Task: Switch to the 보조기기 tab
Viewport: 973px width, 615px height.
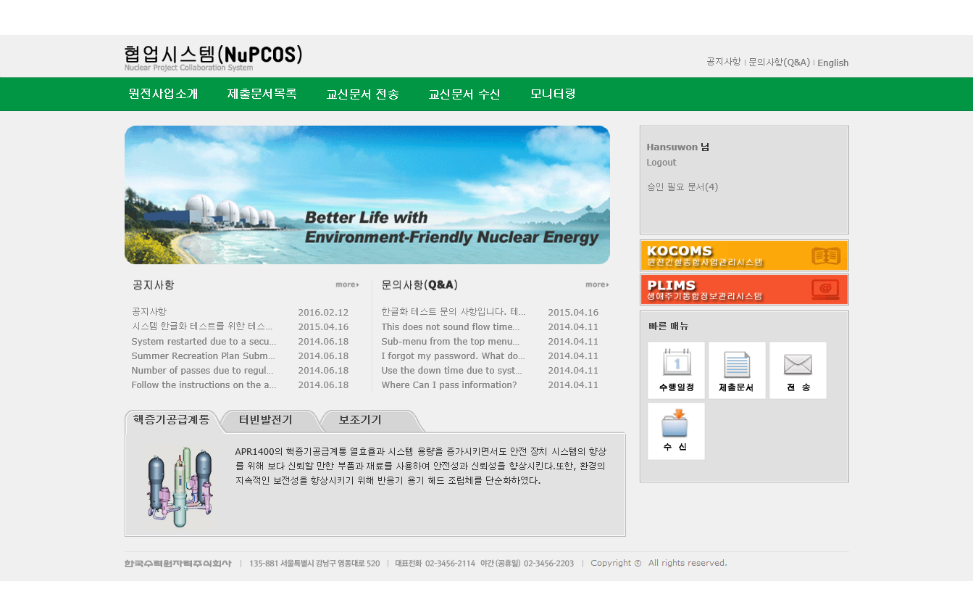Action: click(x=360, y=420)
